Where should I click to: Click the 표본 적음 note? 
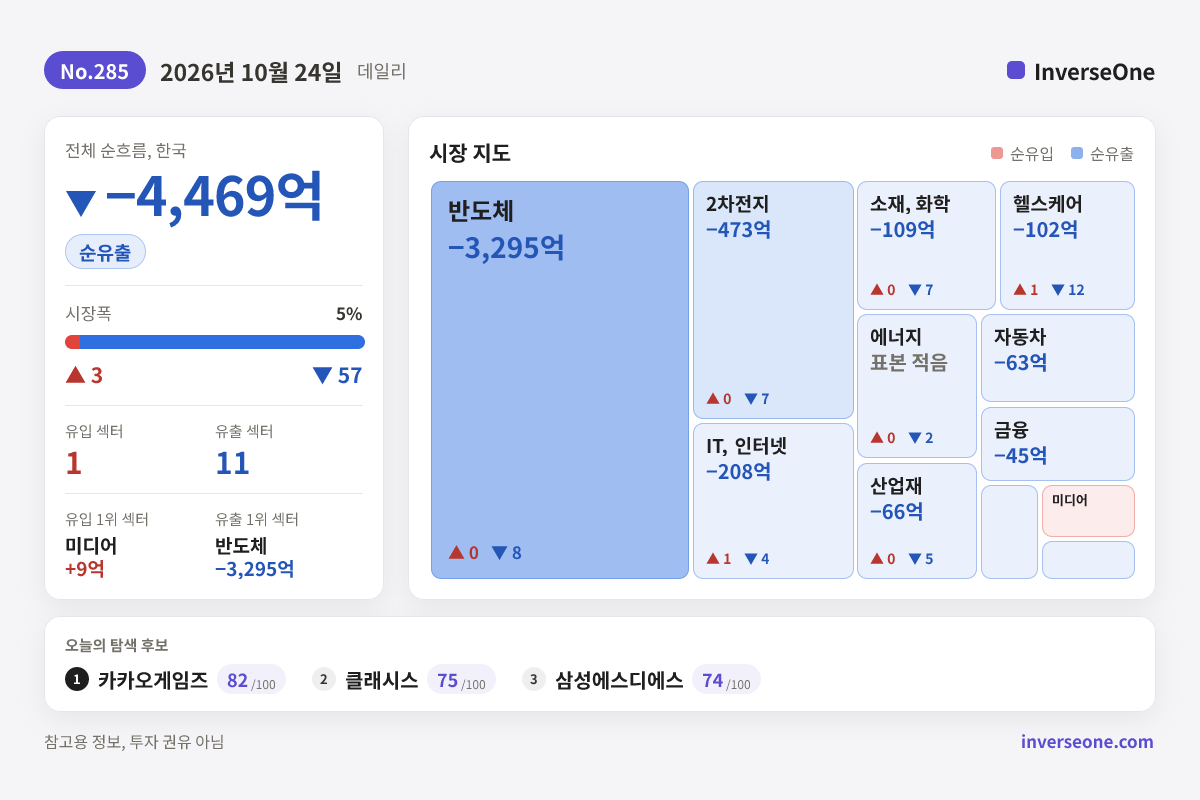point(909,362)
